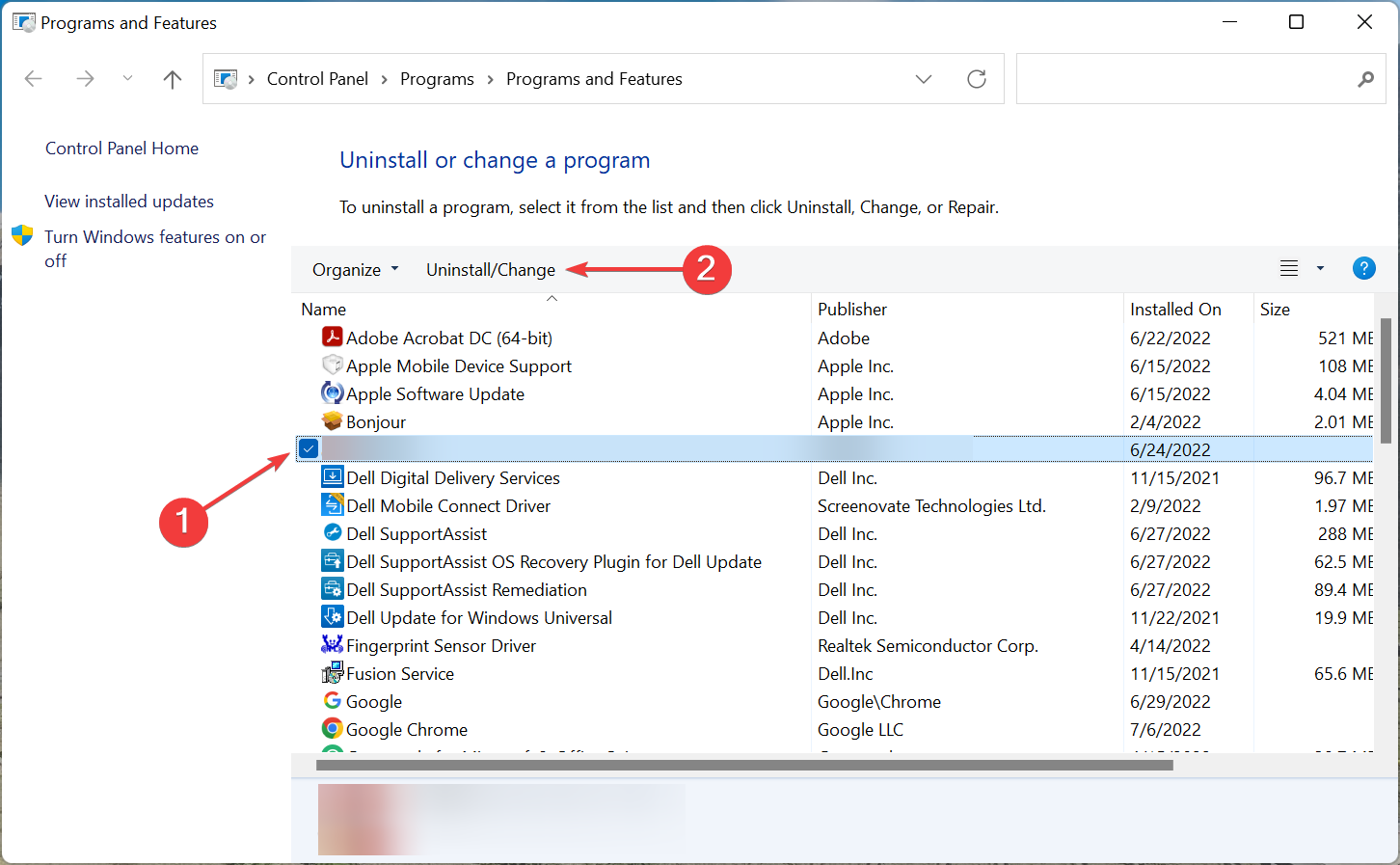The image size is (1400, 865).
Task: Expand the chevron after Control Panel breadcrumb
Action: [x=384, y=79]
